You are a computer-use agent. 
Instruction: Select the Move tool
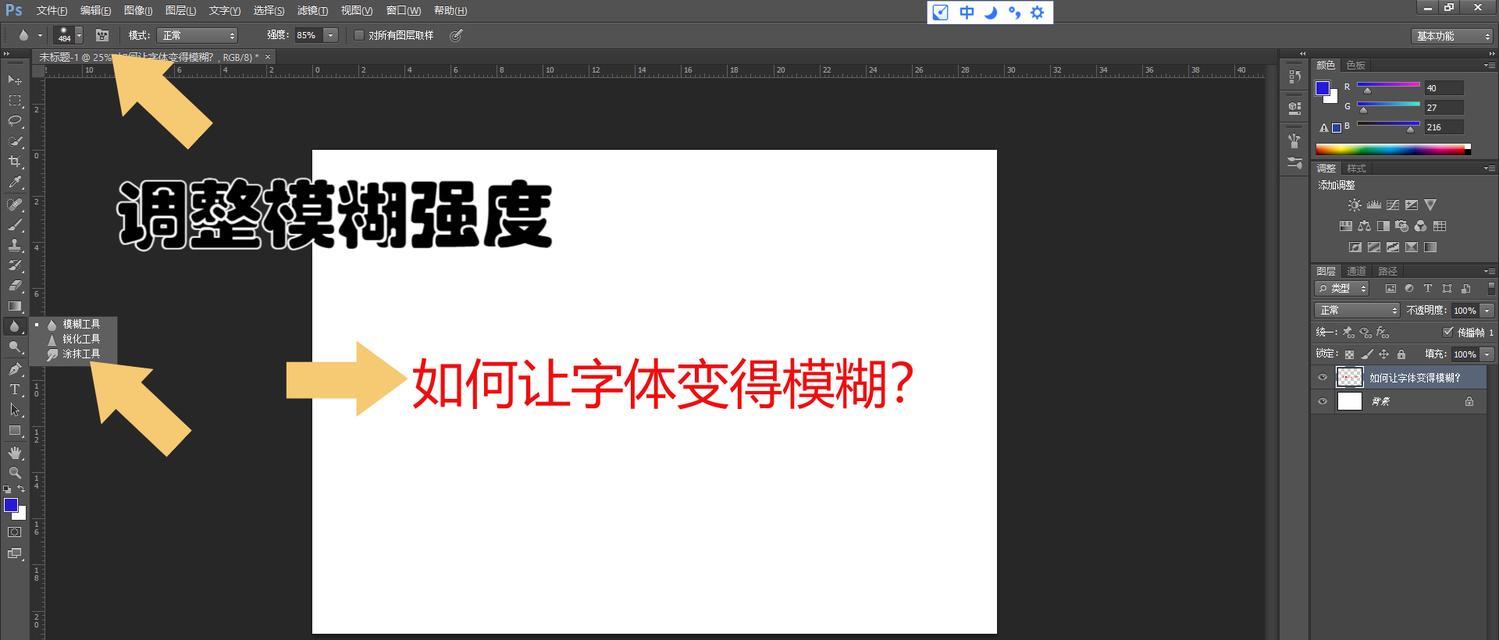click(x=15, y=79)
